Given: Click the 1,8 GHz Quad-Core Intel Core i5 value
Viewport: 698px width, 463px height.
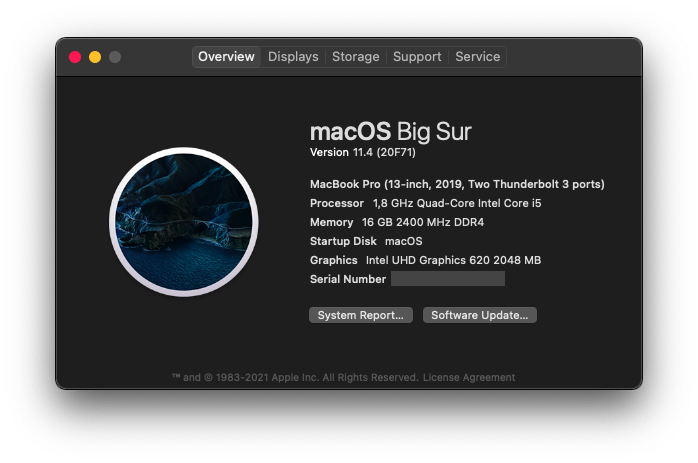Looking at the screenshot, I should (457, 203).
